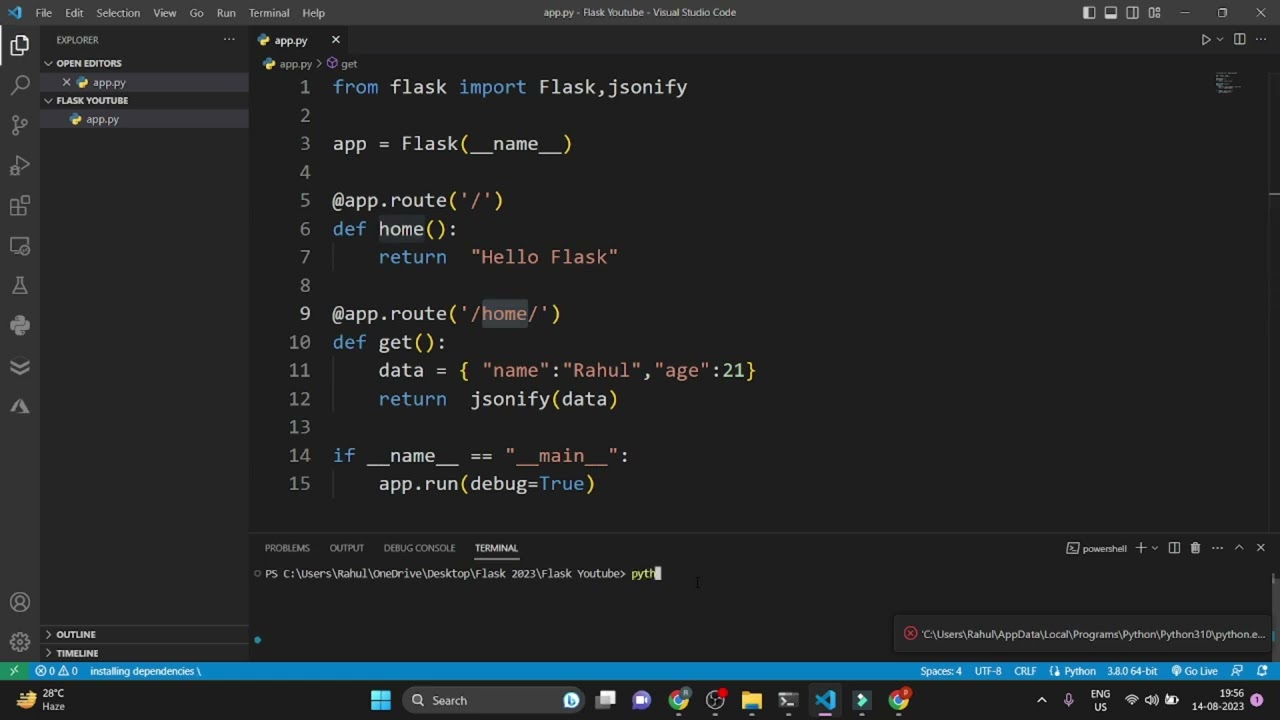Switch to the Problems tab
This screenshot has height=720, width=1280.
pos(287,548)
